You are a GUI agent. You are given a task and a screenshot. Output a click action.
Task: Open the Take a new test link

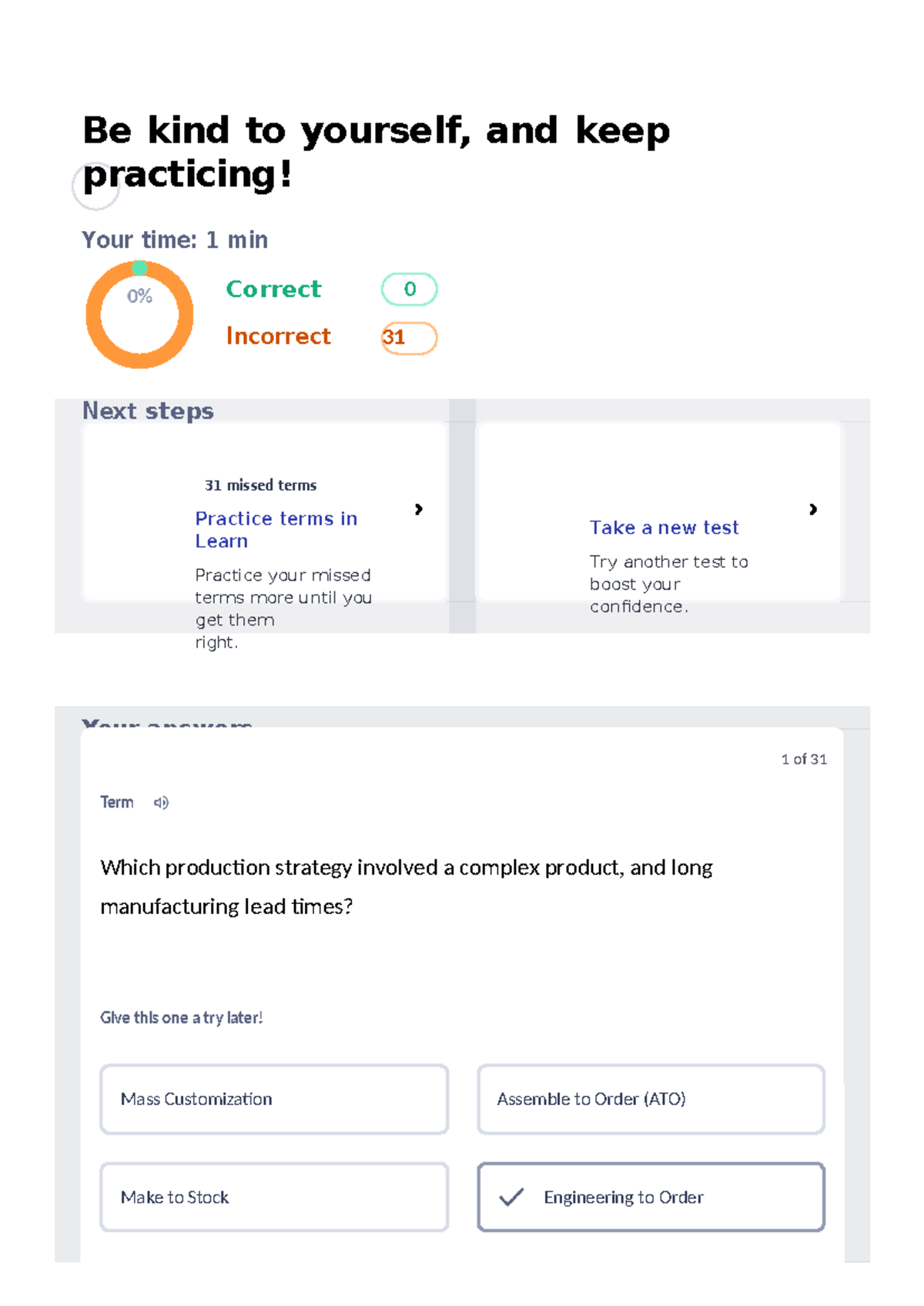point(664,527)
